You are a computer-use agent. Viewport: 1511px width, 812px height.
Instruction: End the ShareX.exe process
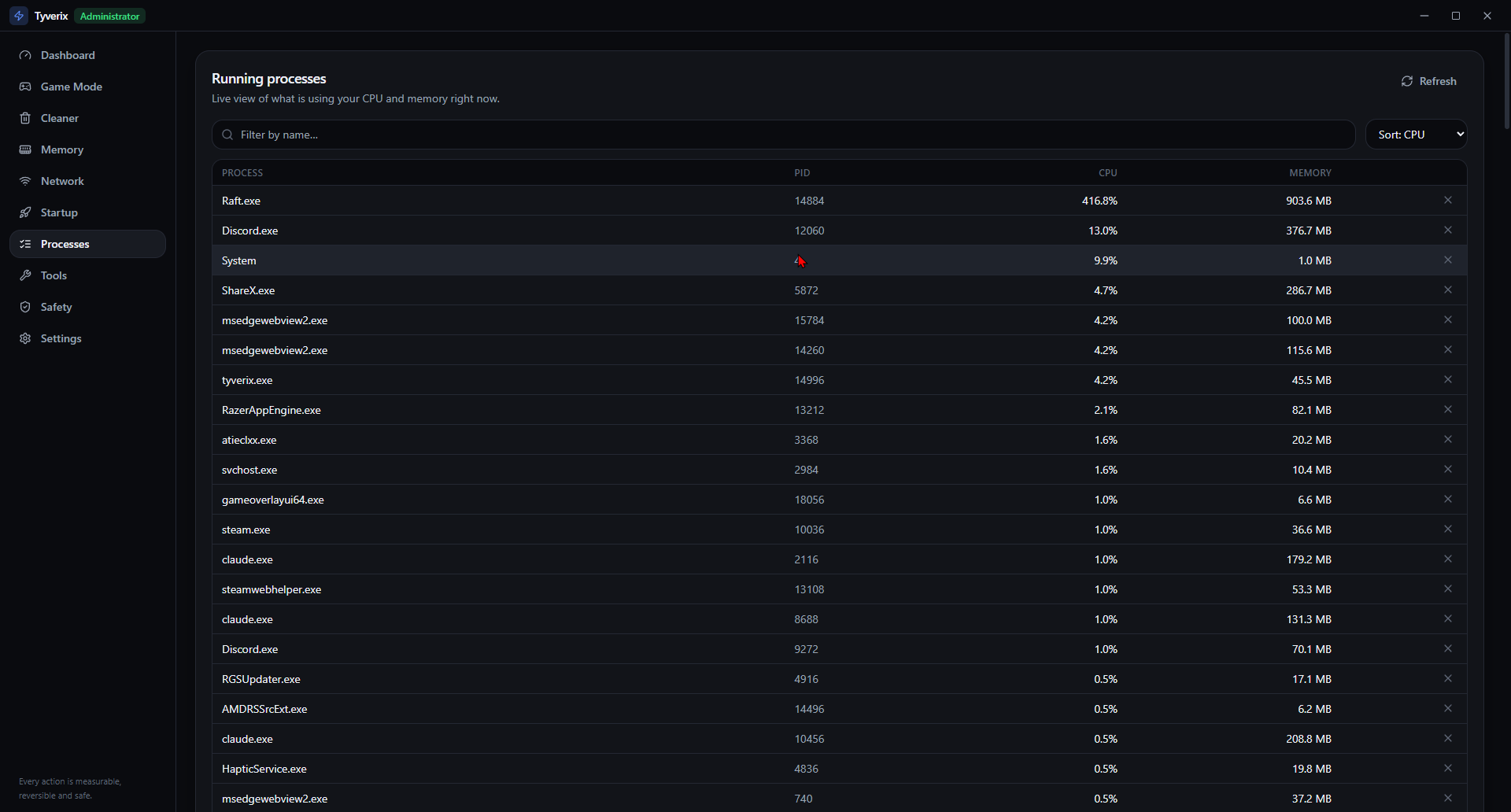1447,290
